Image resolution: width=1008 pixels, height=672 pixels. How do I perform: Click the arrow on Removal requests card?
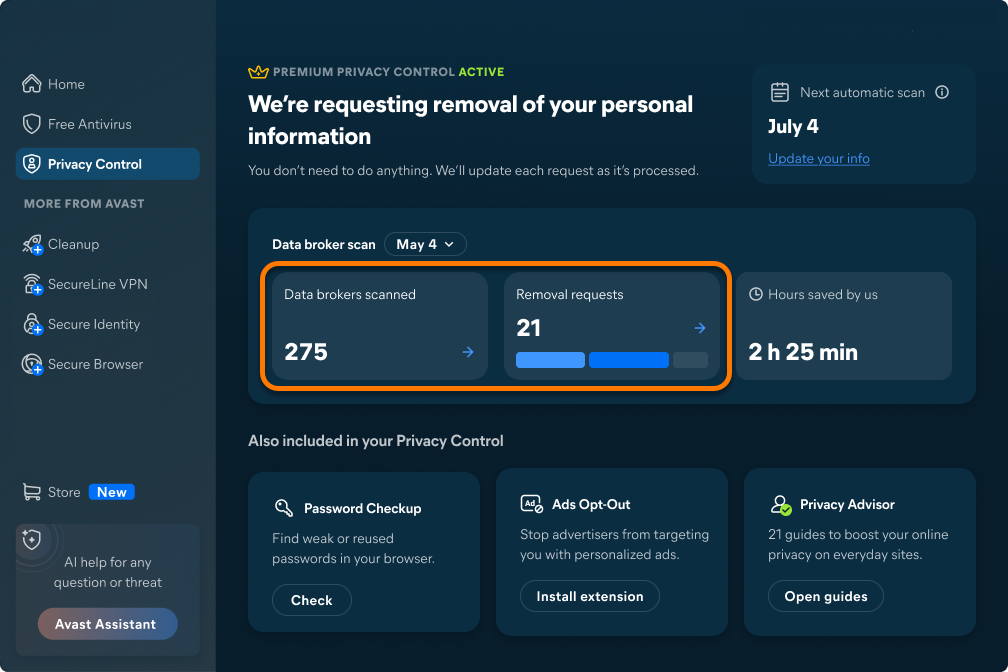(x=700, y=328)
